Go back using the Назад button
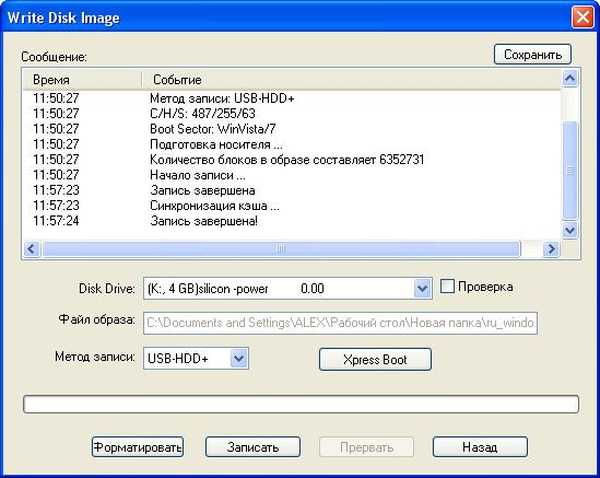This screenshot has width=600, height=478. click(479, 447)
